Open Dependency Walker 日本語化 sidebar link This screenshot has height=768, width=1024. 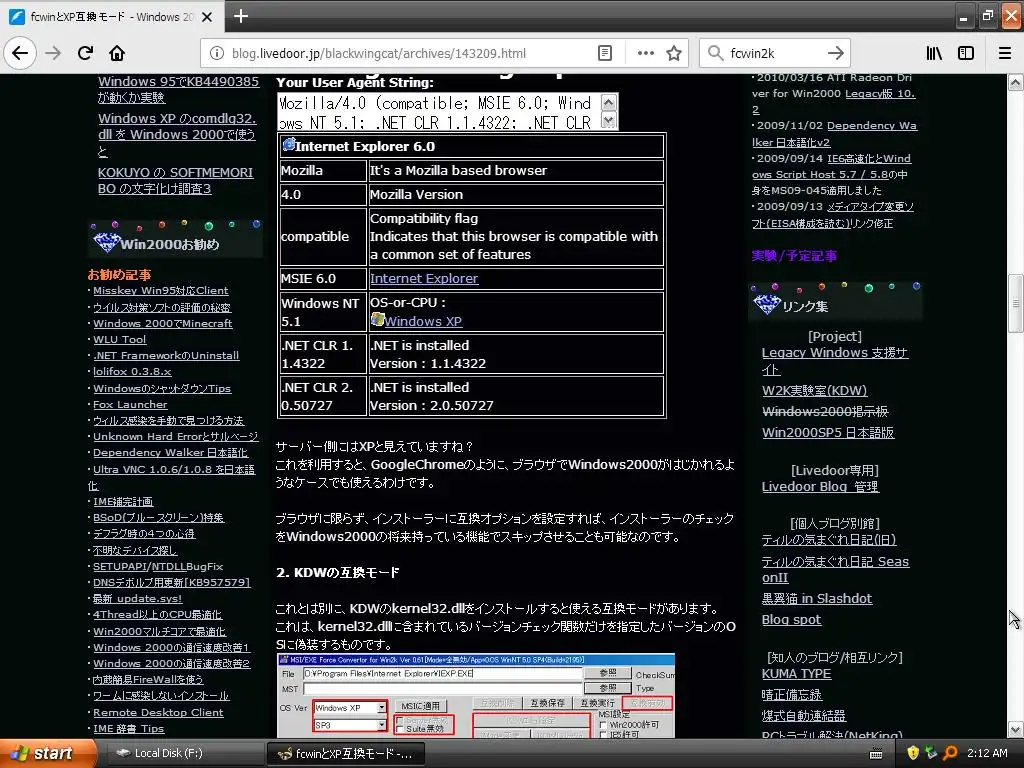(x=170, y=453)
